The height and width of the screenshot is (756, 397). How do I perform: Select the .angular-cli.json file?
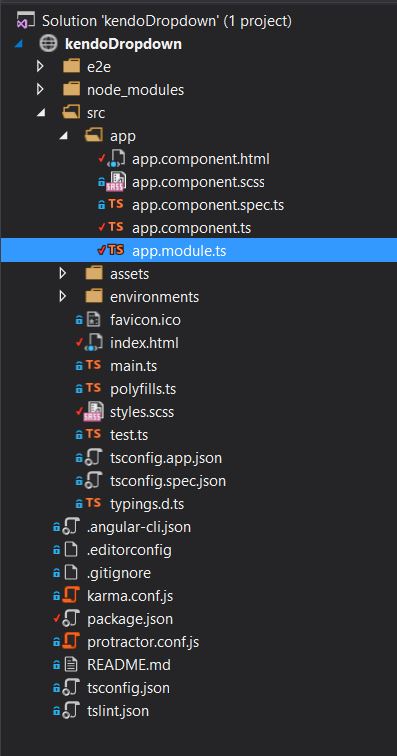pyautogui.click(x=139, y=526)
